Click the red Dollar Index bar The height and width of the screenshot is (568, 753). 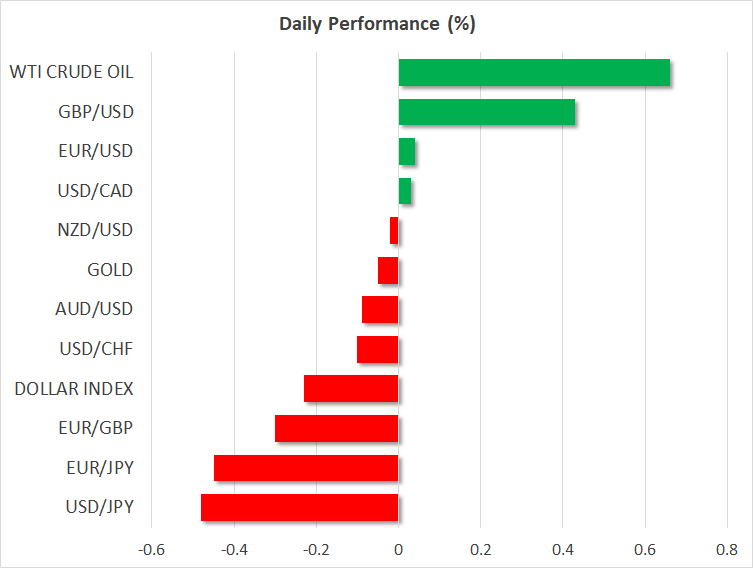coord(351,389)
